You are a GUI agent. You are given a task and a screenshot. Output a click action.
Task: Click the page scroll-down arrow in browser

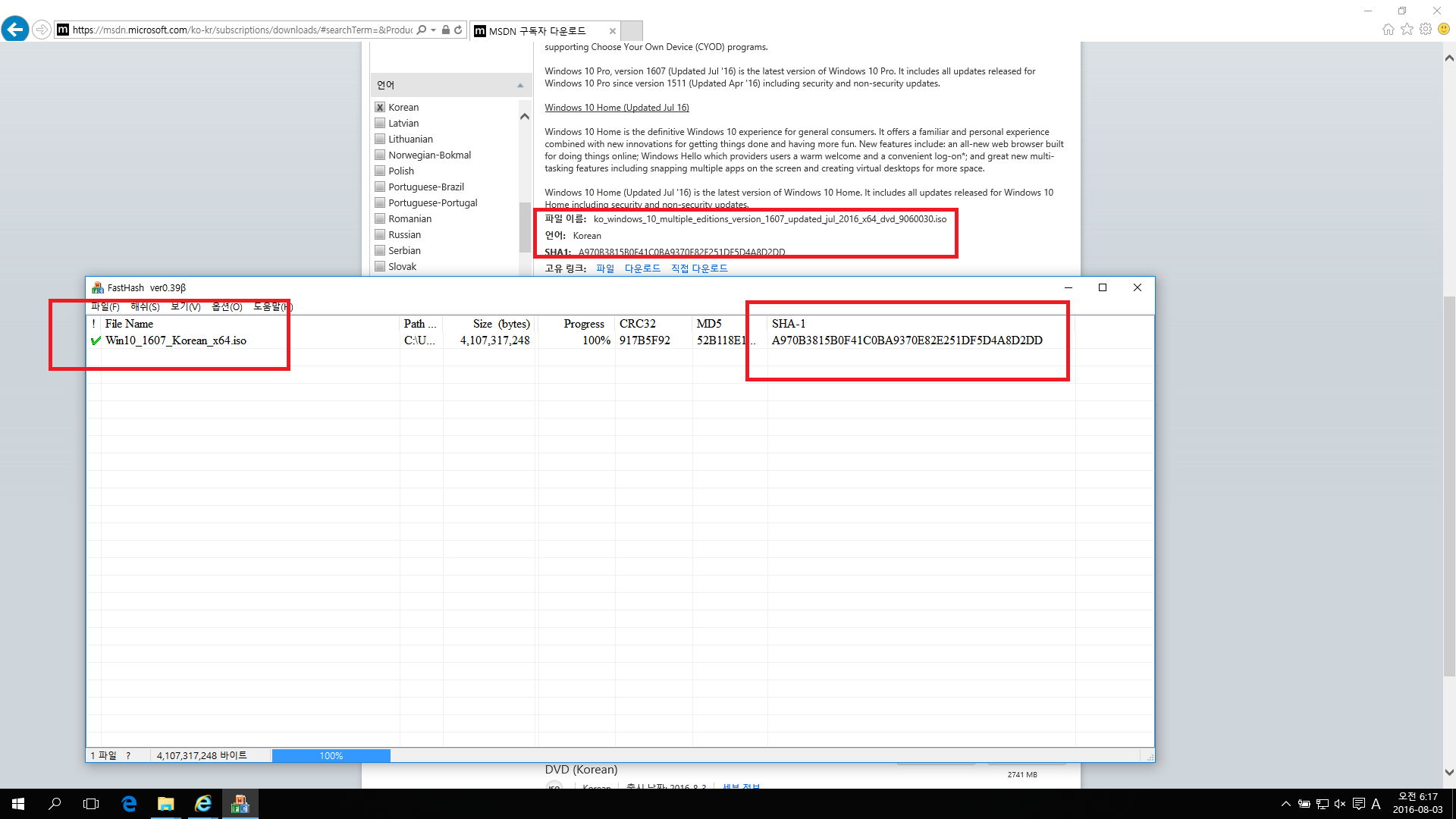(1449, 773)
